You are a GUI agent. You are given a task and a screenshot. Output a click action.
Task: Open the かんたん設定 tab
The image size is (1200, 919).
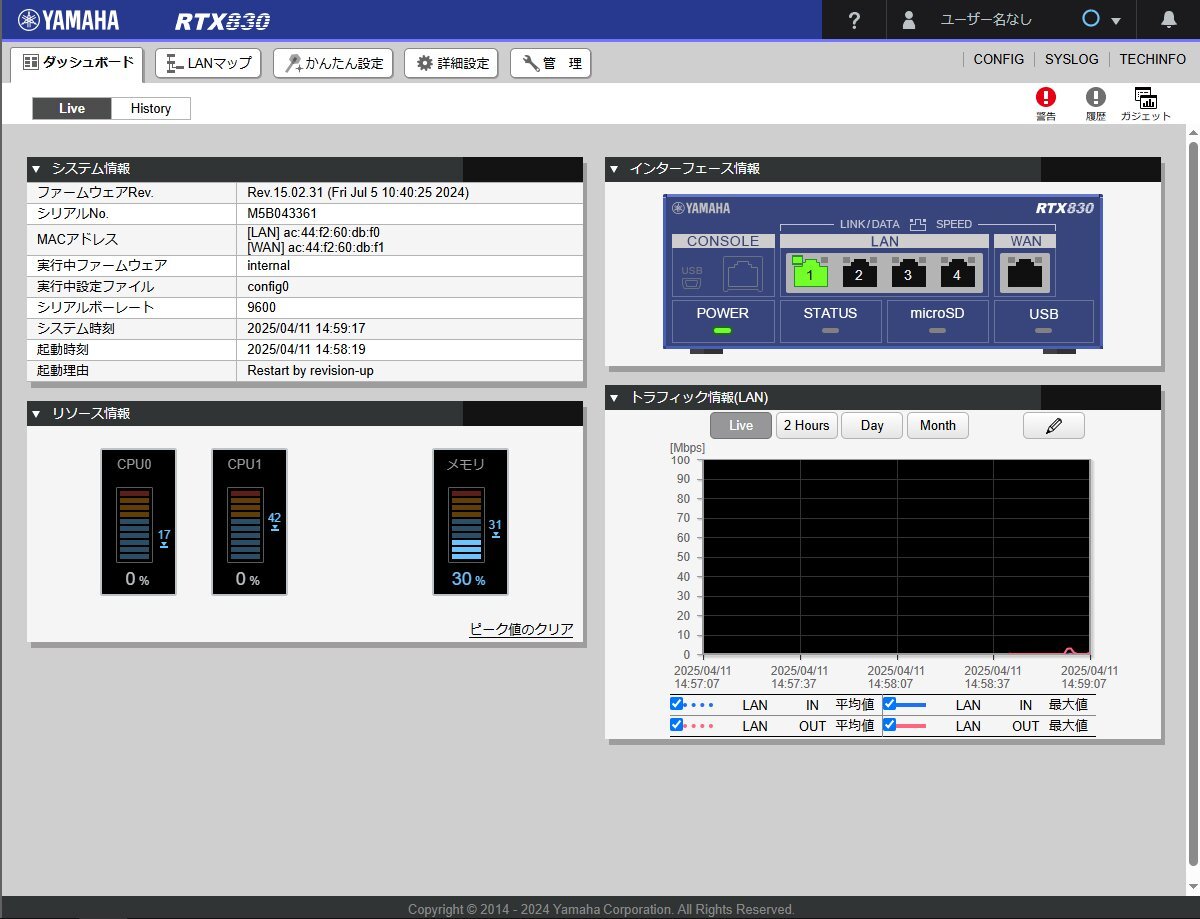334,63
